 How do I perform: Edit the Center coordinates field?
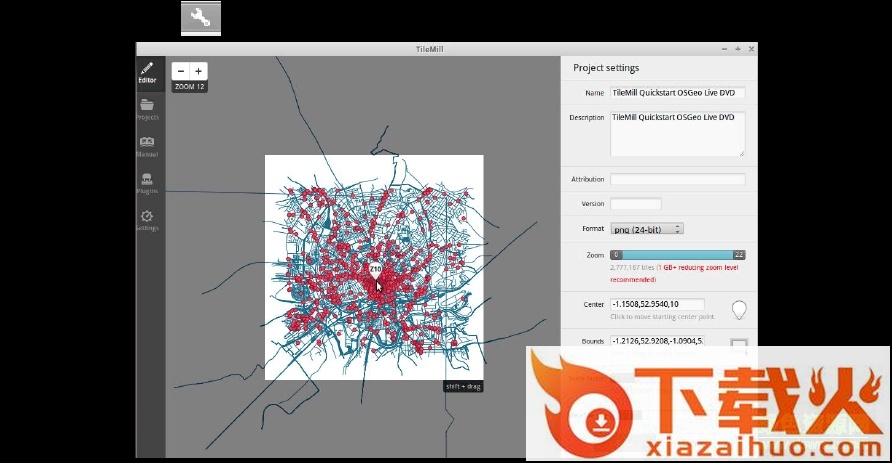click(657, 304)
